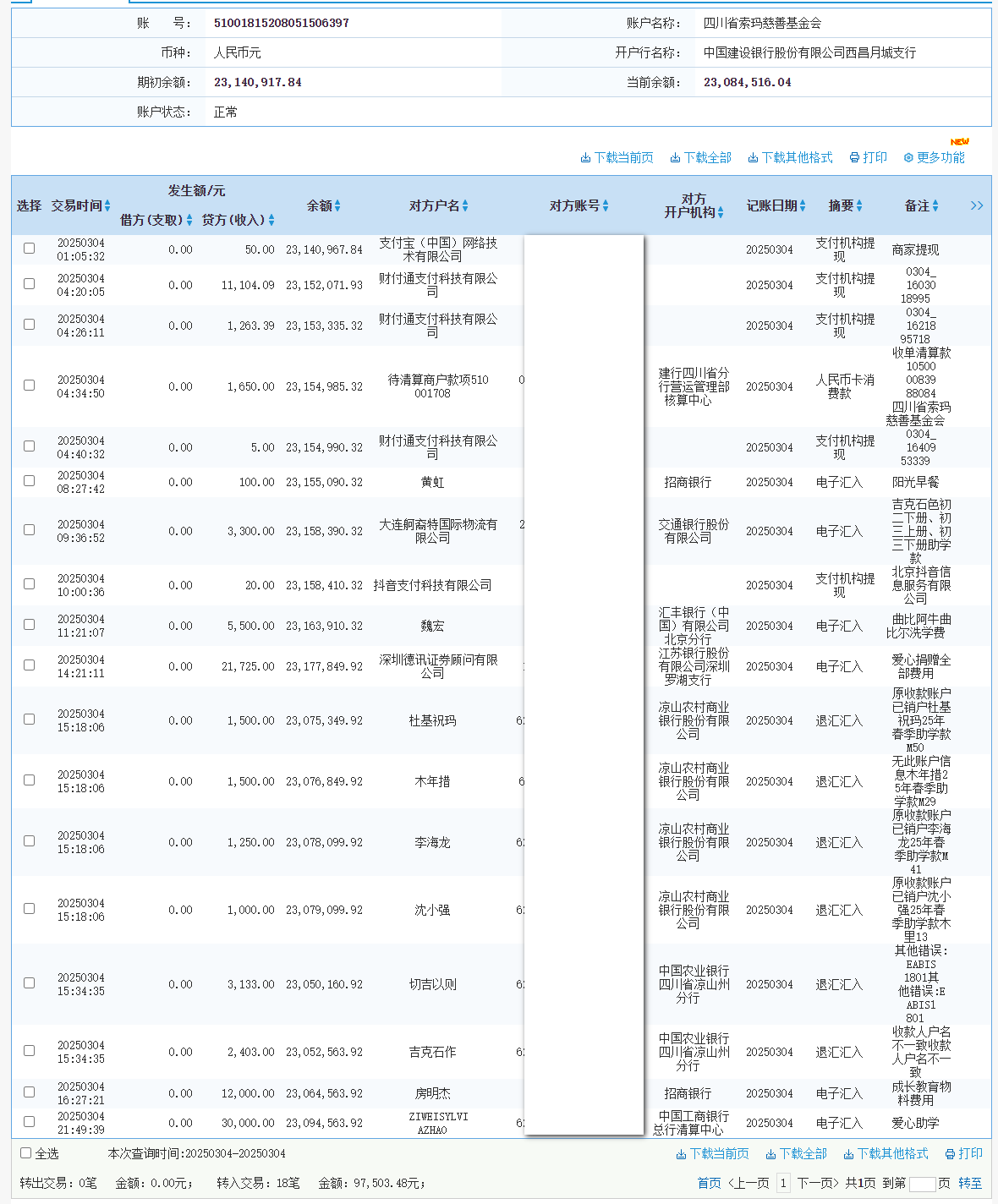
Task: Click the bottom 打印 print link
Action: (963, 1154)
